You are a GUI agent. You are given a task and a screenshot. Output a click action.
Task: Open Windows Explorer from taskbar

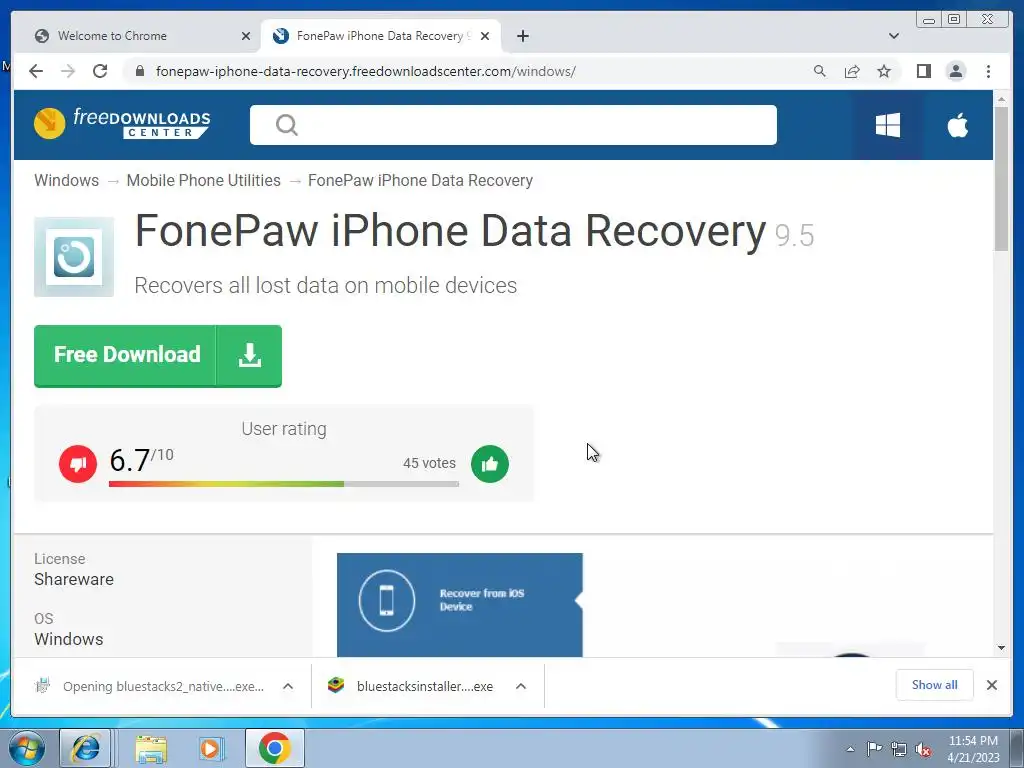click(x=151, y=748)
